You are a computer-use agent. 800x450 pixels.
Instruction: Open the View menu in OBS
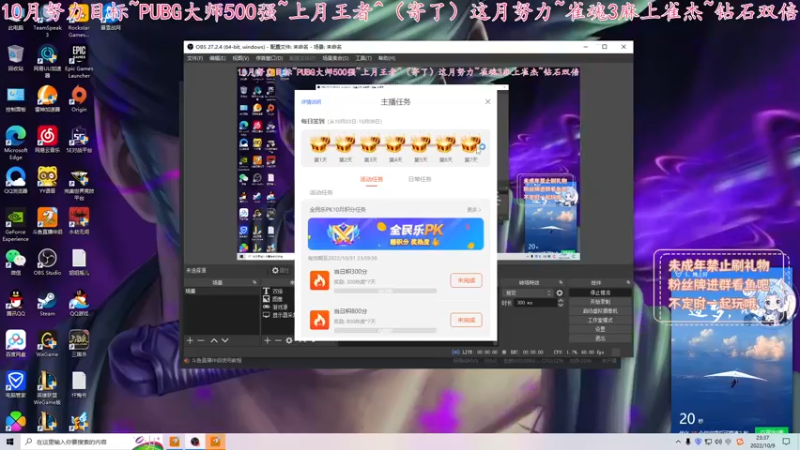click(x=240, y=58)
